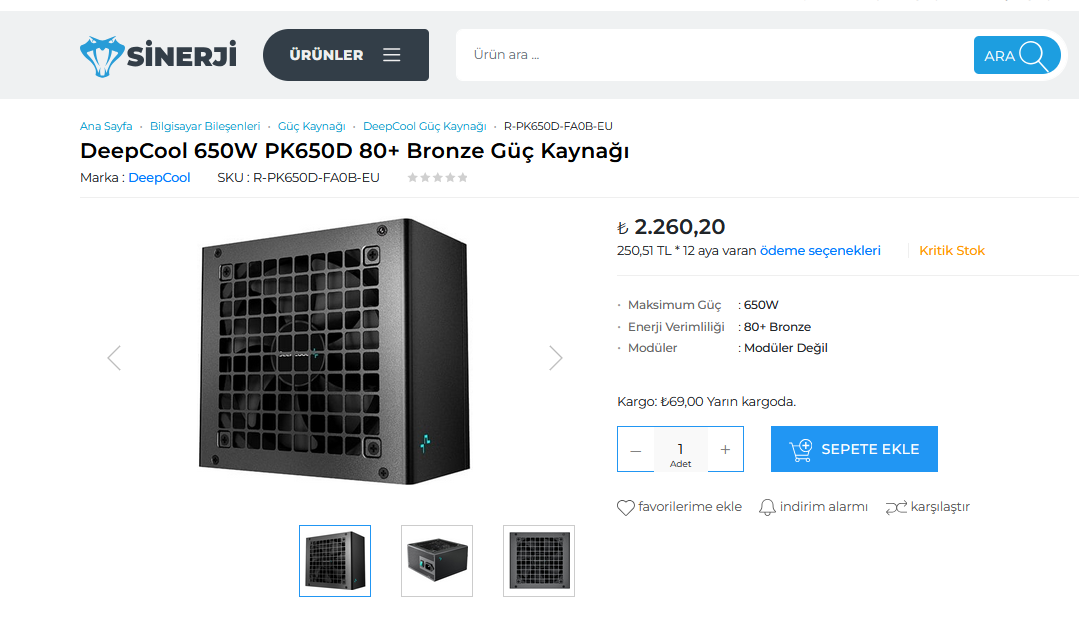Show previous product image with left arrow
Image resolution: width=1079 pixels, height=629 pixels.
tap(114, 358)
